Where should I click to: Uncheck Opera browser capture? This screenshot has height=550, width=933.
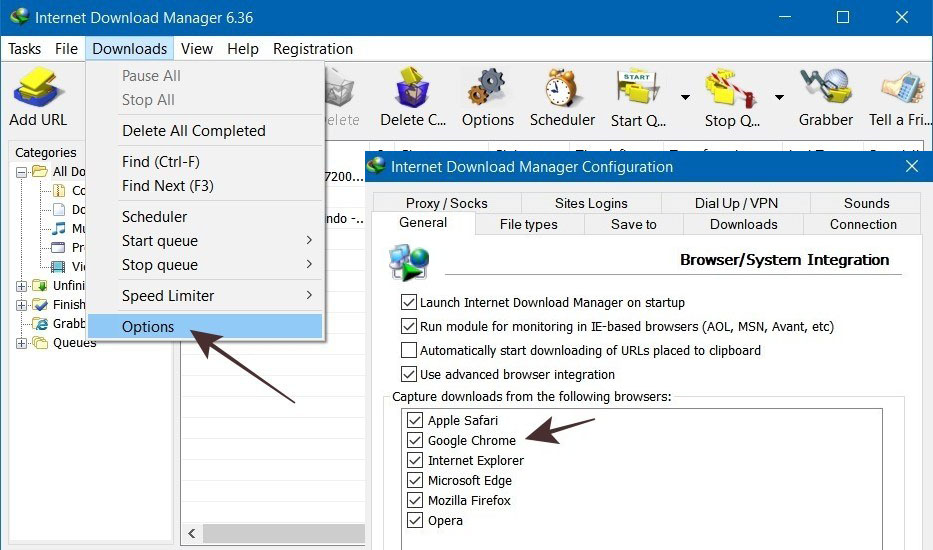pyautogui.click(x=415, y=520)
